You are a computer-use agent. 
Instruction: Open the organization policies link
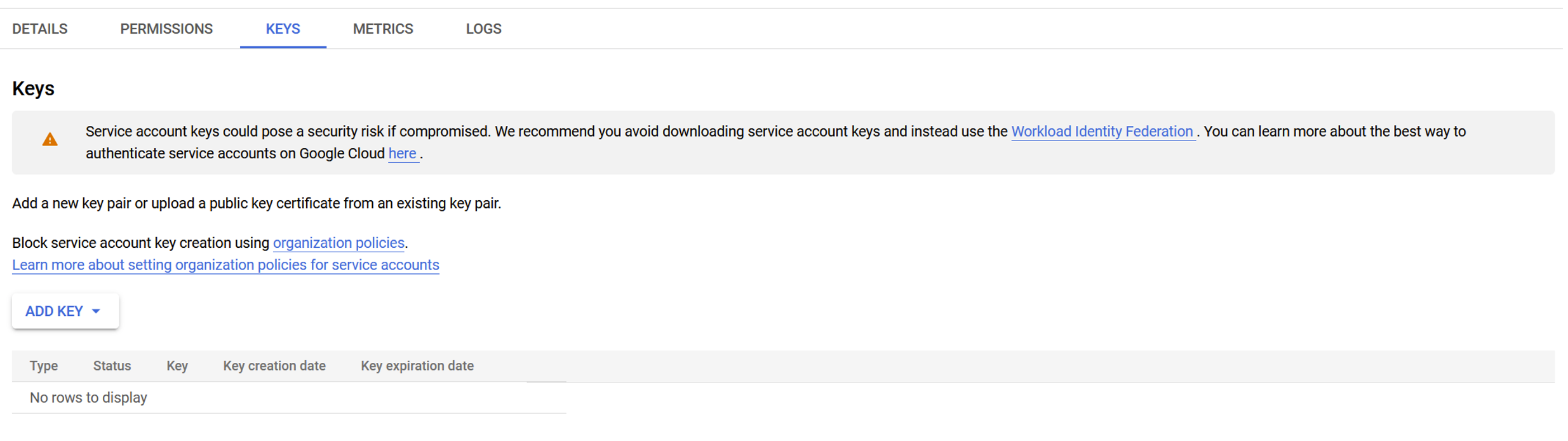[x=338, y=243]
